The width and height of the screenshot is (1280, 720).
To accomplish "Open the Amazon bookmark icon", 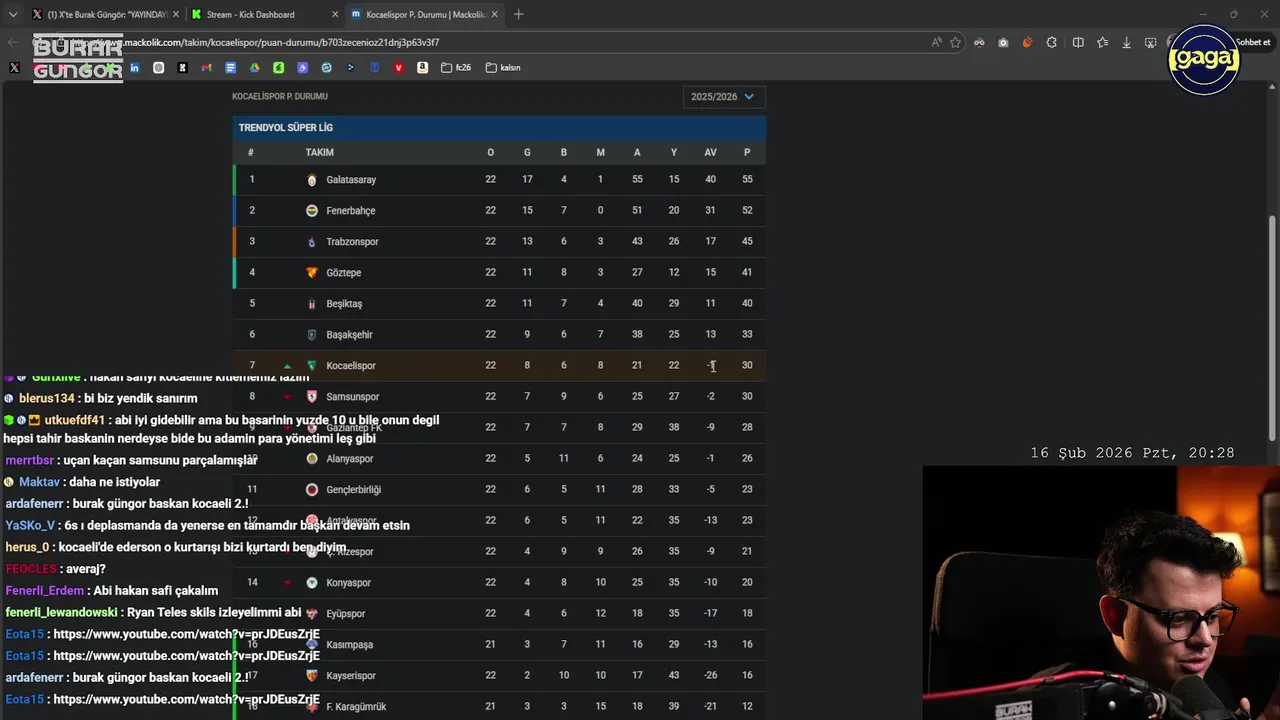I will pyautogui.click(x=423, y=68).
